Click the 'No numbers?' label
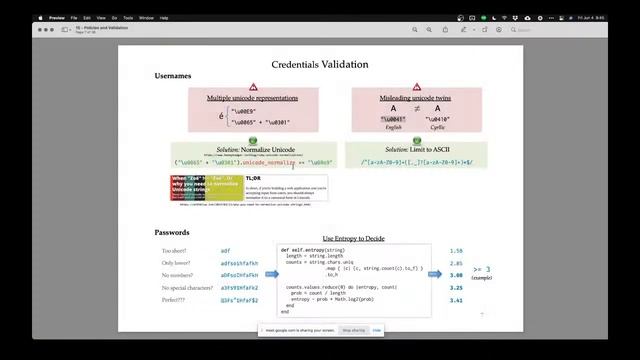Viewport: 640px width, 360px height. (177, 276)
